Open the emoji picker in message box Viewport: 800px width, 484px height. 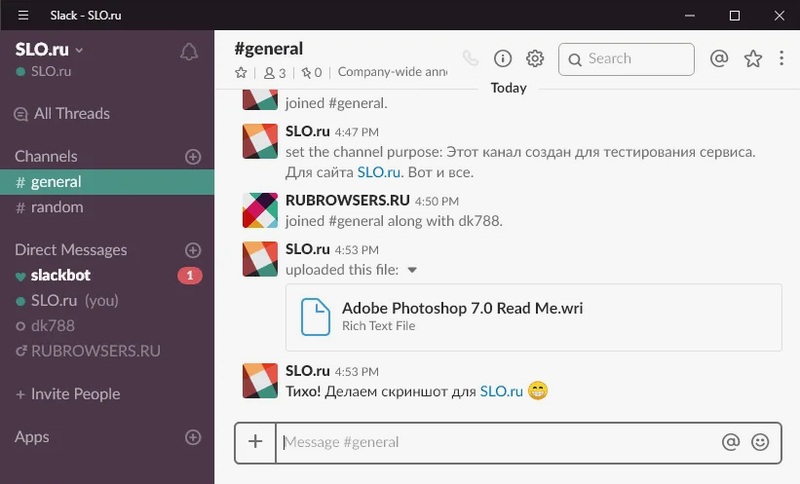[x=760, y=441]
